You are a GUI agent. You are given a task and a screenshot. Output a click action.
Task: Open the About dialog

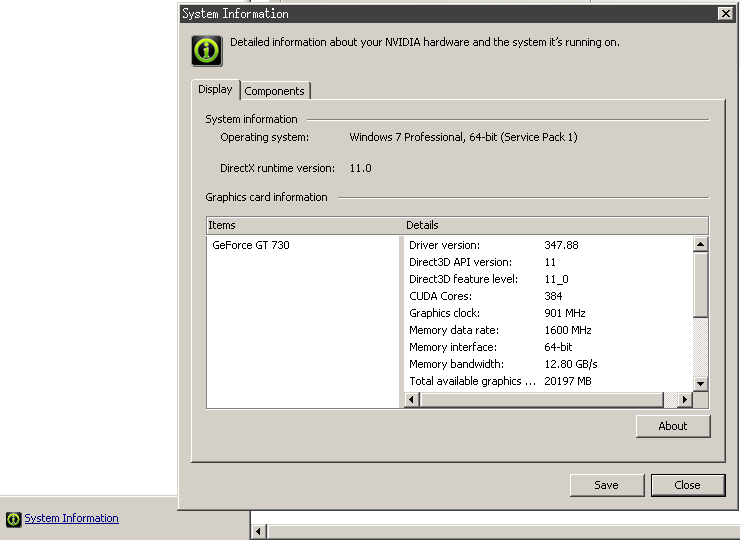click(673, 426)
